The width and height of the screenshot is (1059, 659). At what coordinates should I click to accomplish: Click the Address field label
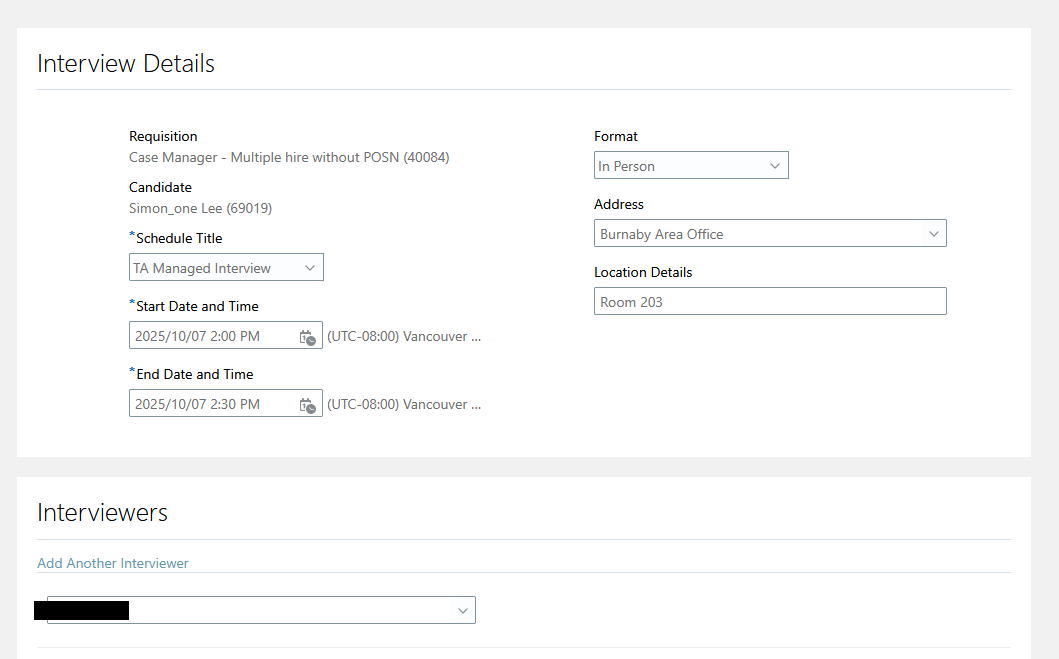[619, 204]
